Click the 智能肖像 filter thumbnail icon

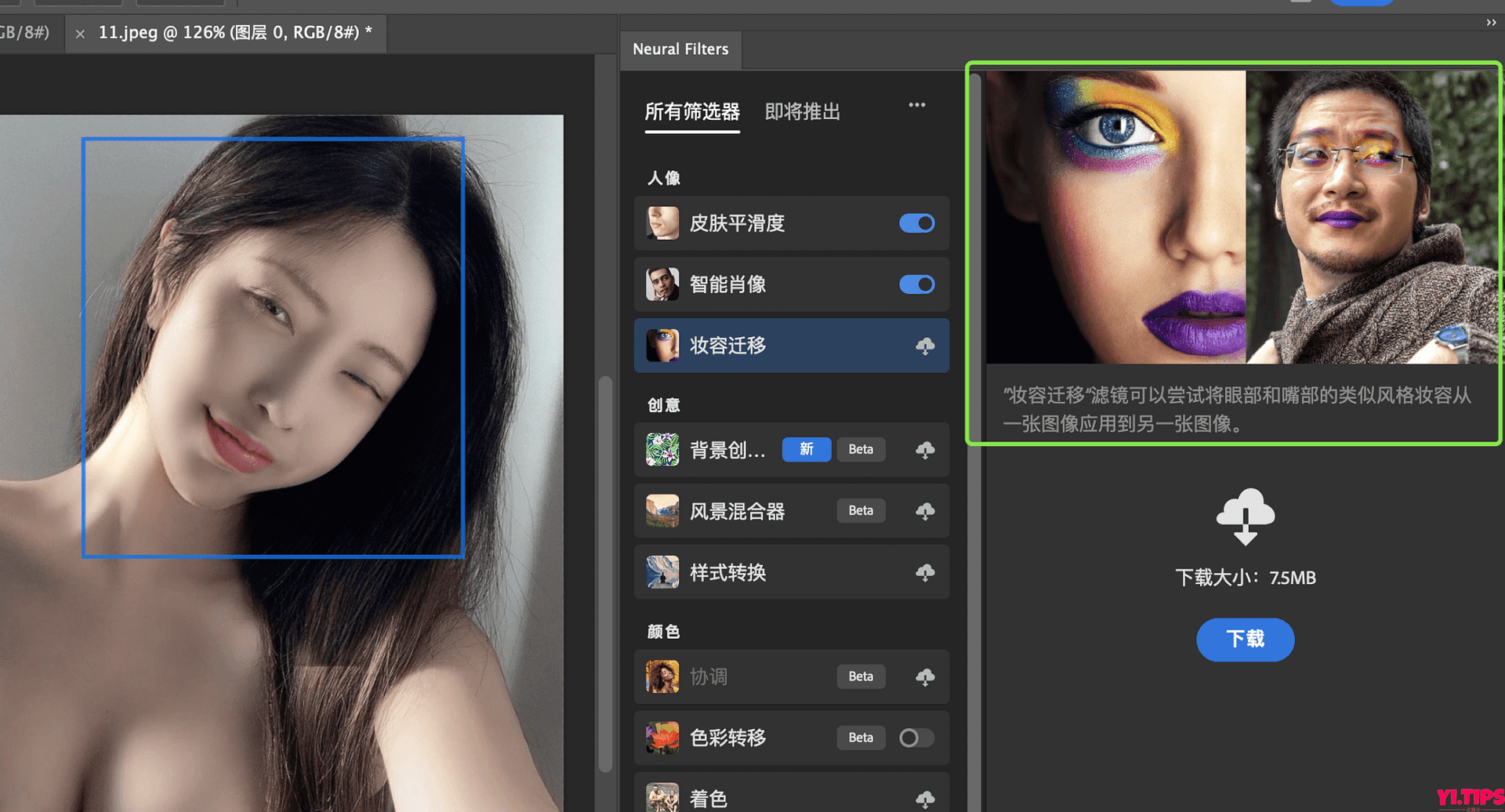pos(662,285)
